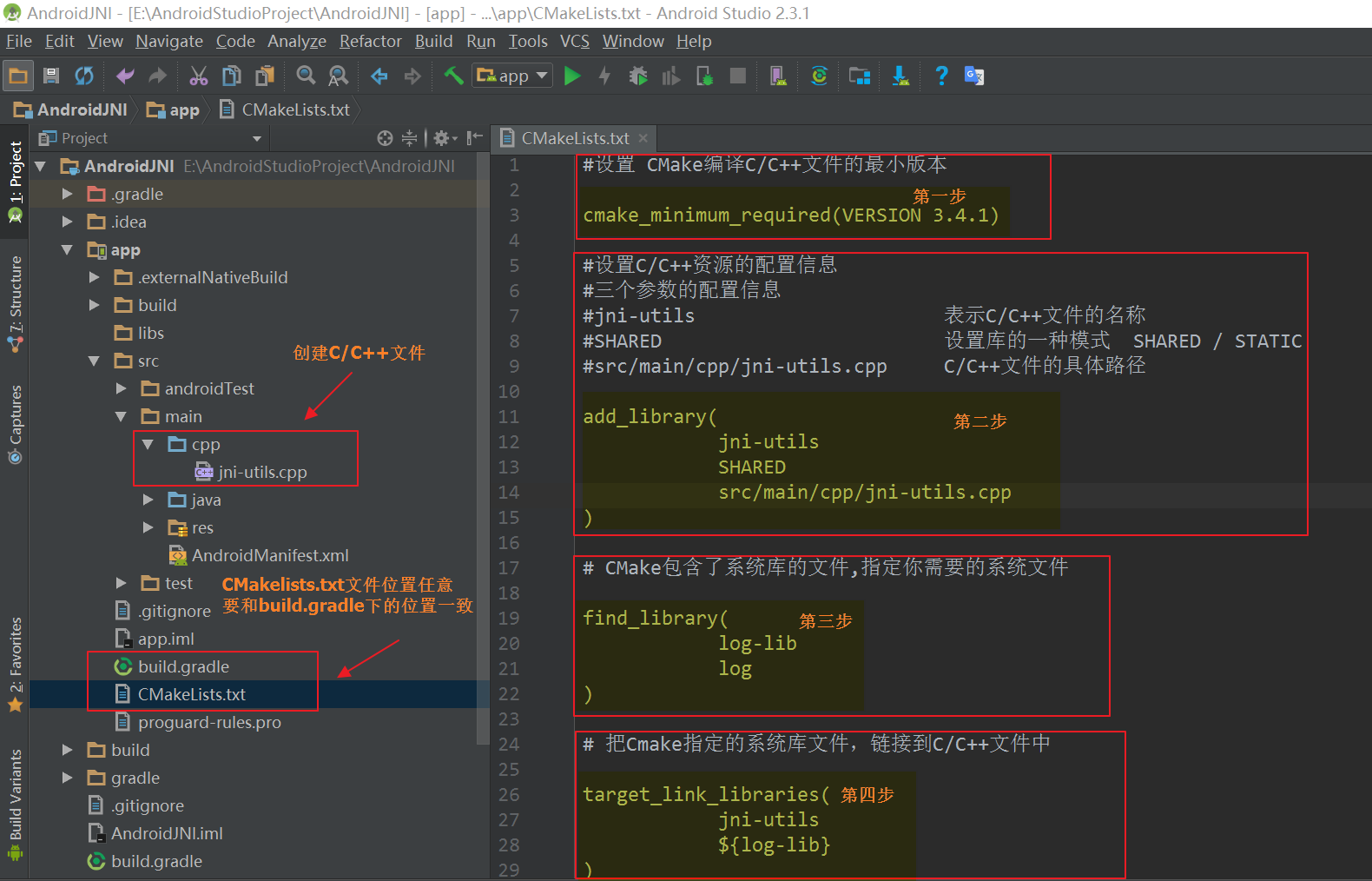Click the Redo arrow icon

pos(157,76)
